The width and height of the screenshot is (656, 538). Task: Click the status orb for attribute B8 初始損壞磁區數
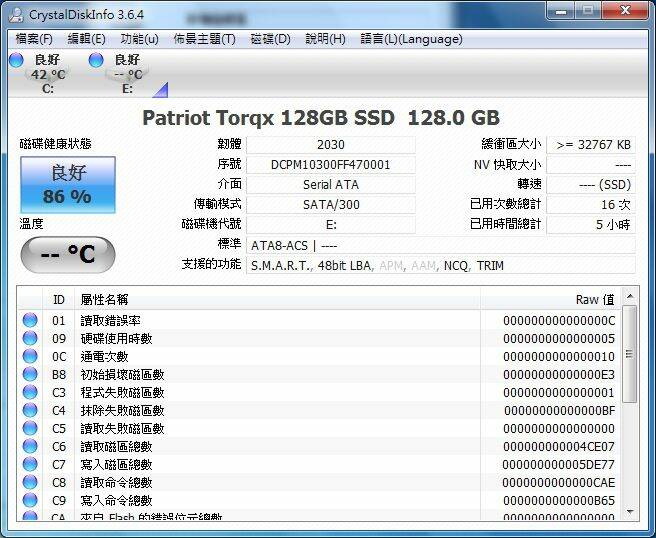[x=30, y=374]
